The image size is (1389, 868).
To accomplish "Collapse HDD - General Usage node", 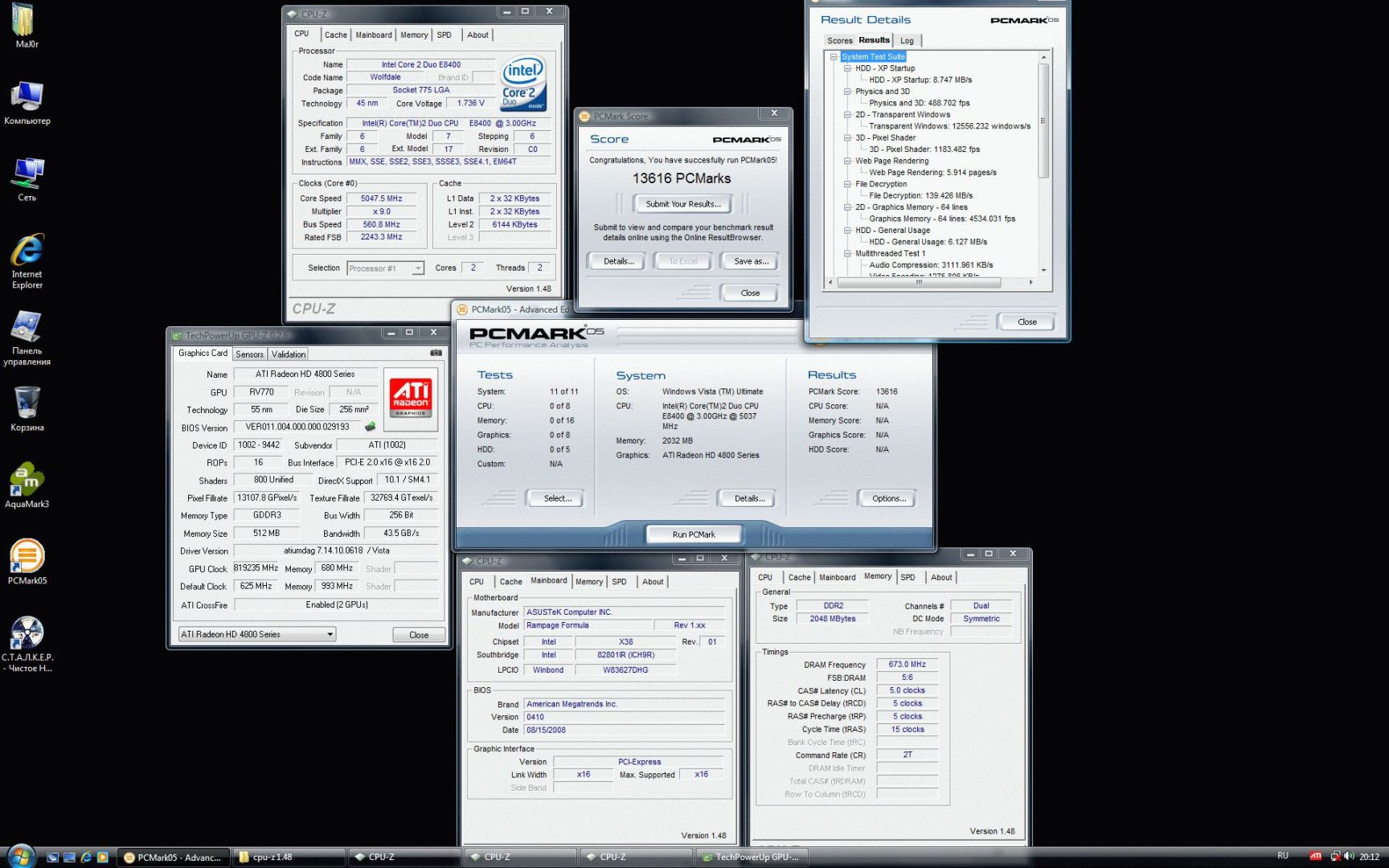I will pyautogui.click(x=847, y=230).
